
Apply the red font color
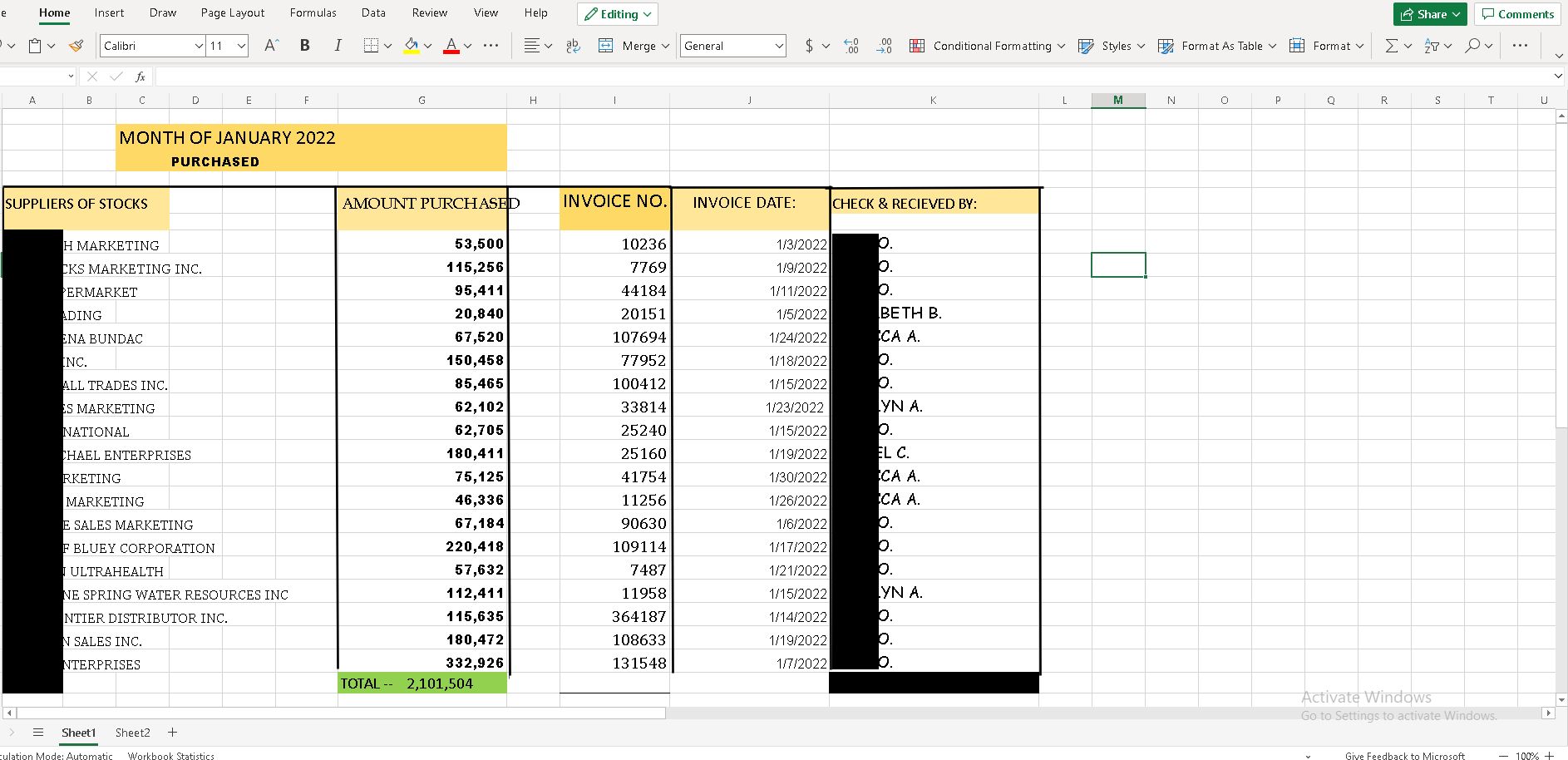[451, 46]
